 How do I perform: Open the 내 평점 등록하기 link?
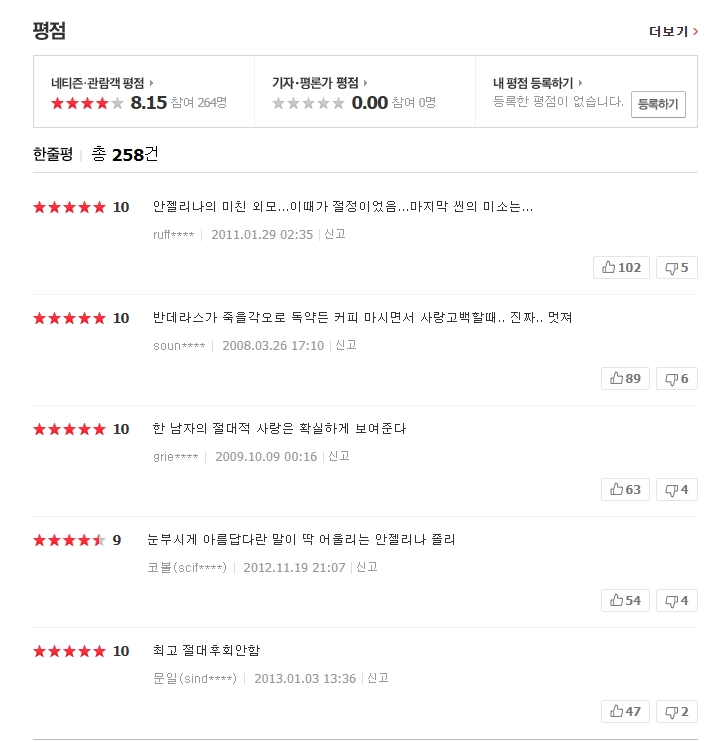coord(538,83)
